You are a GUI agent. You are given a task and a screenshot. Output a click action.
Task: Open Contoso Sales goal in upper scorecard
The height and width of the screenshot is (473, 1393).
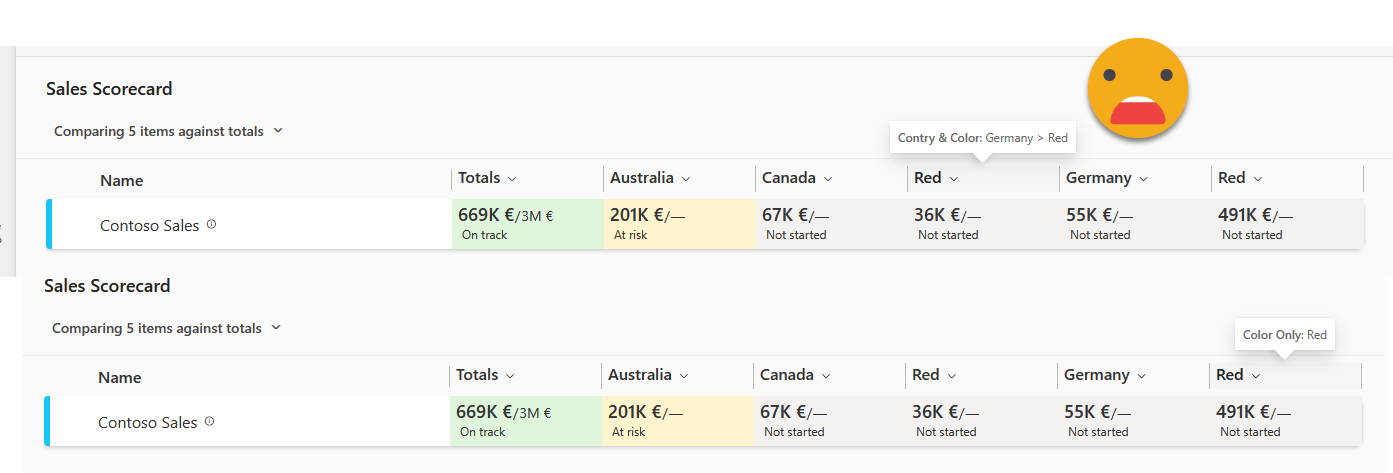click(149, 226)
